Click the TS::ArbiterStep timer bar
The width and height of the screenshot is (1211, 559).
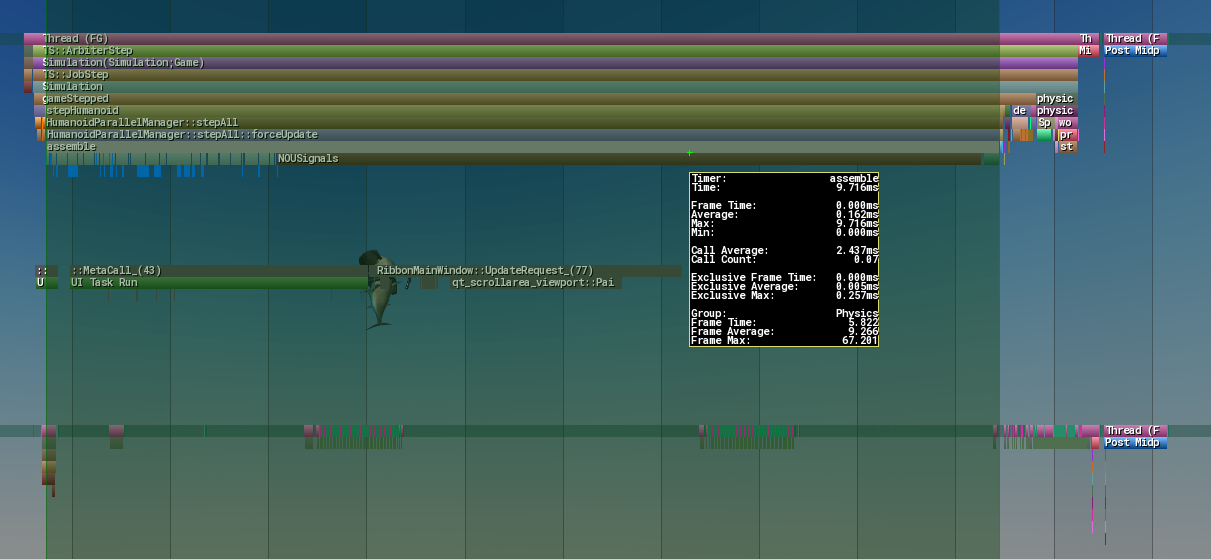click(555, 50)
